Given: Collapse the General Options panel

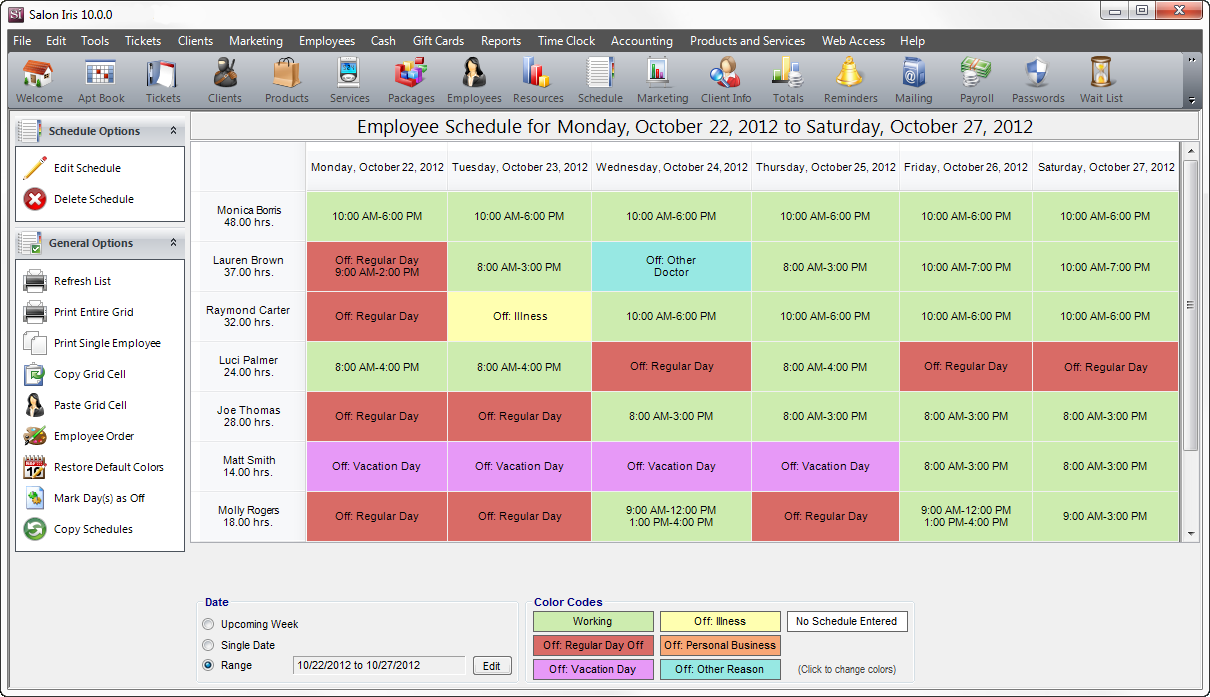Looking at the screenshot, I should click(x=173, y=243).
